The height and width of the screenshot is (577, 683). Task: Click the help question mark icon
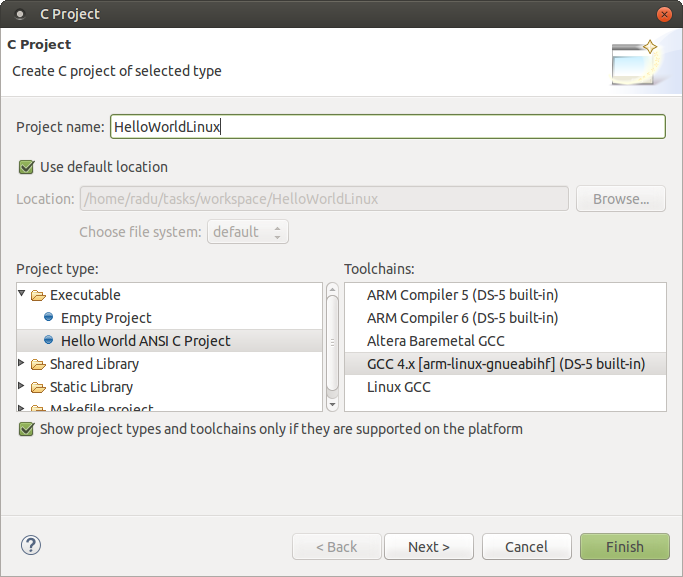click(30, 546)
